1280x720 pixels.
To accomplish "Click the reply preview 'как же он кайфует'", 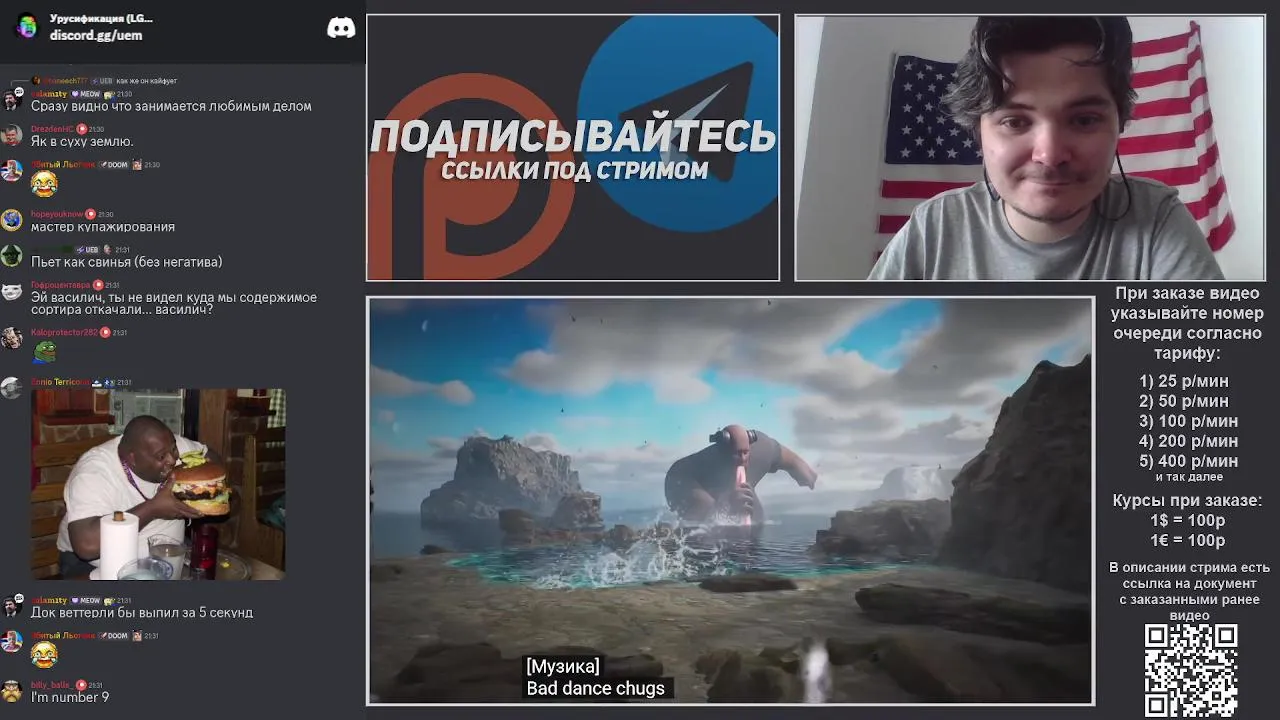I will coord(146,81).
